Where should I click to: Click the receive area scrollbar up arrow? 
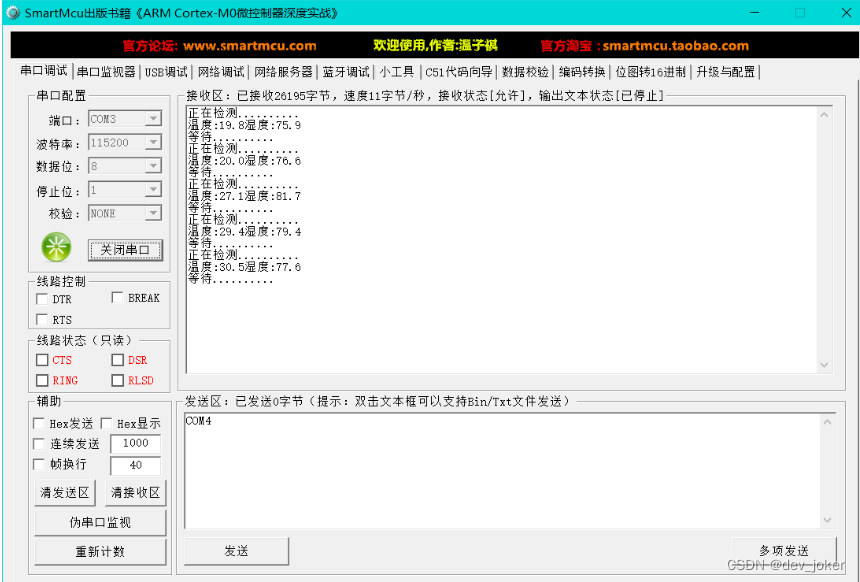pyautogui.click(x=824, y=115)
